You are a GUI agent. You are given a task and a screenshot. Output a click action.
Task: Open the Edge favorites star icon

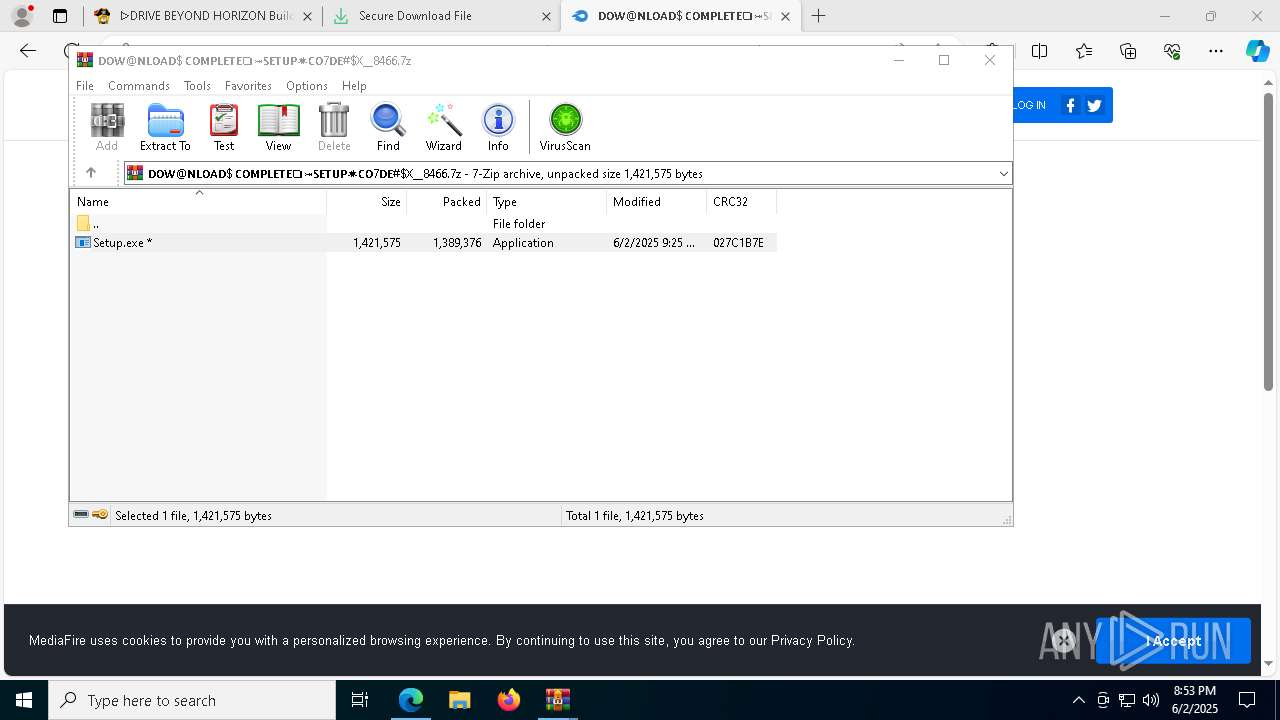coord(1084,51)
